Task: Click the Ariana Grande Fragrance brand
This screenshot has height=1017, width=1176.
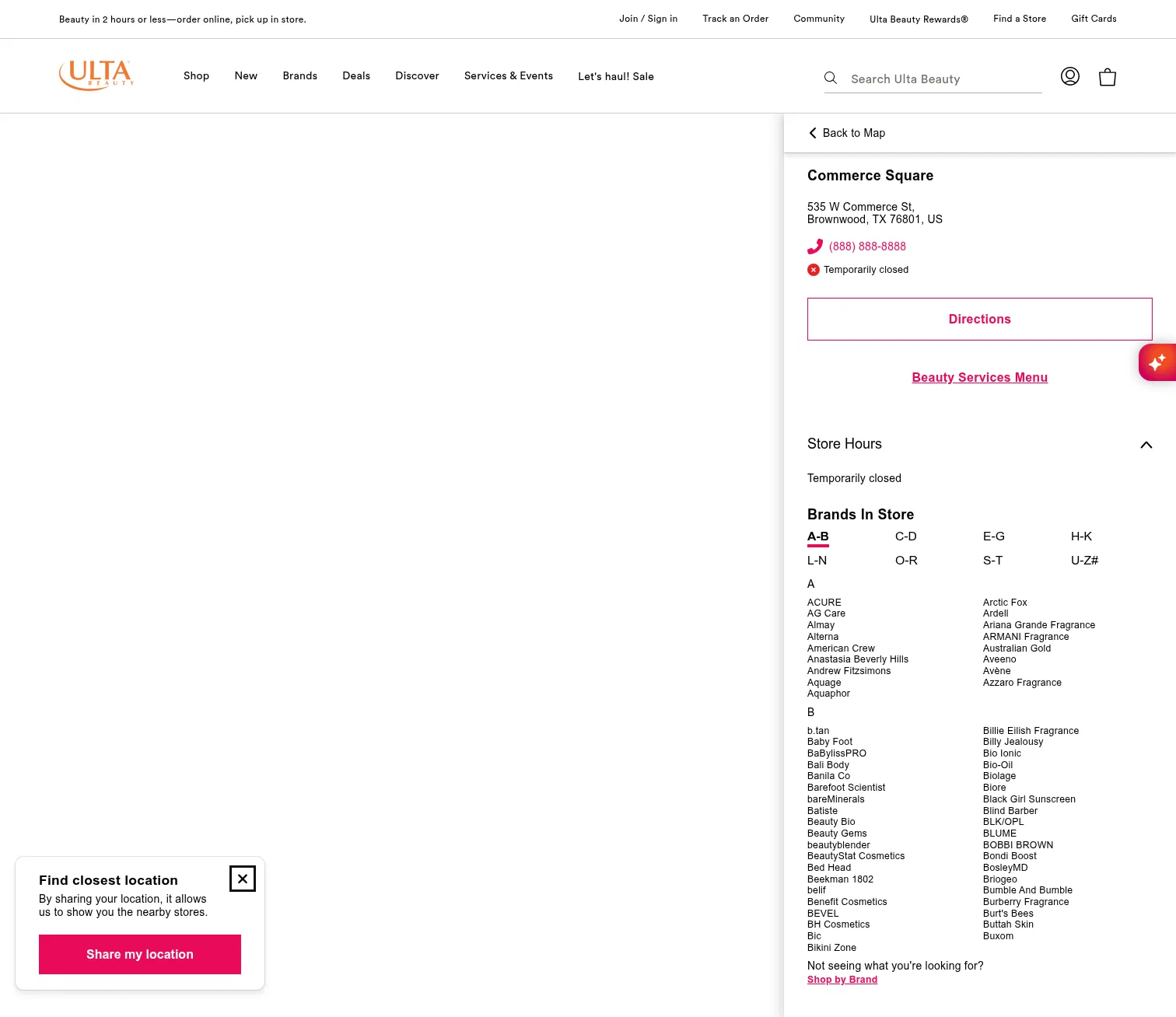Action: (1039, 625)
